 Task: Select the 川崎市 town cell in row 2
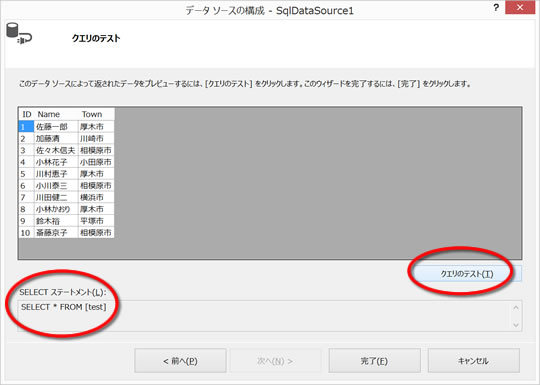(x=96, y=138)
